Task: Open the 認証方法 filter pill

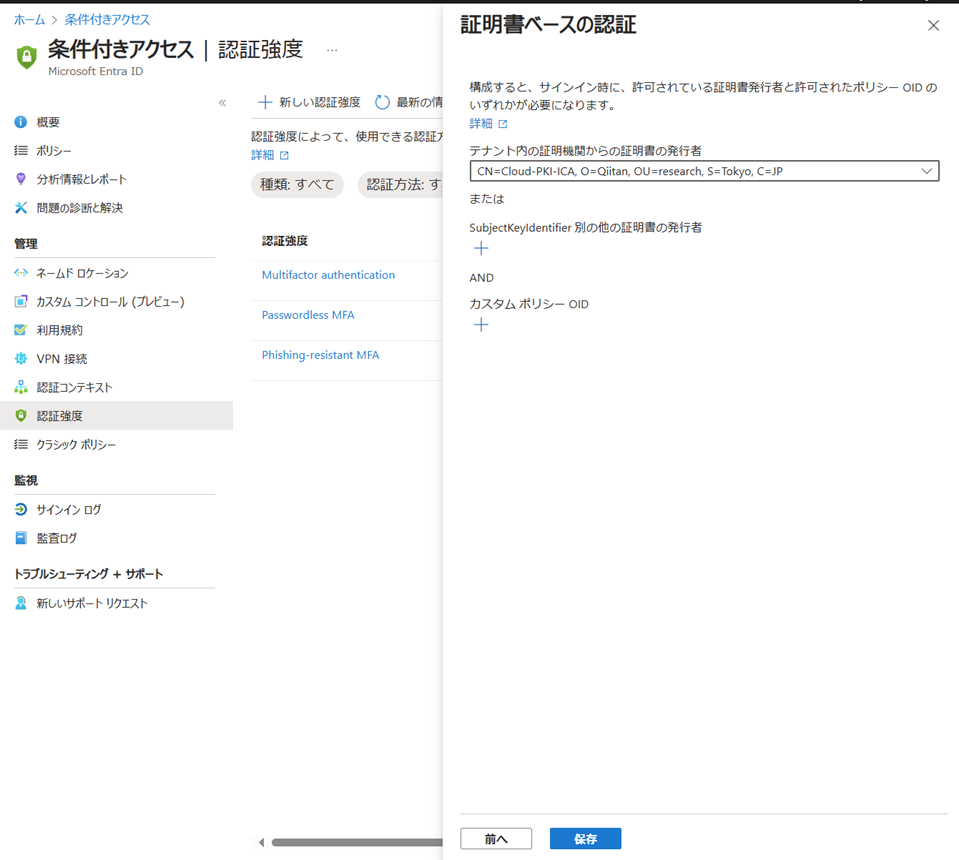Action: point(401,185)
